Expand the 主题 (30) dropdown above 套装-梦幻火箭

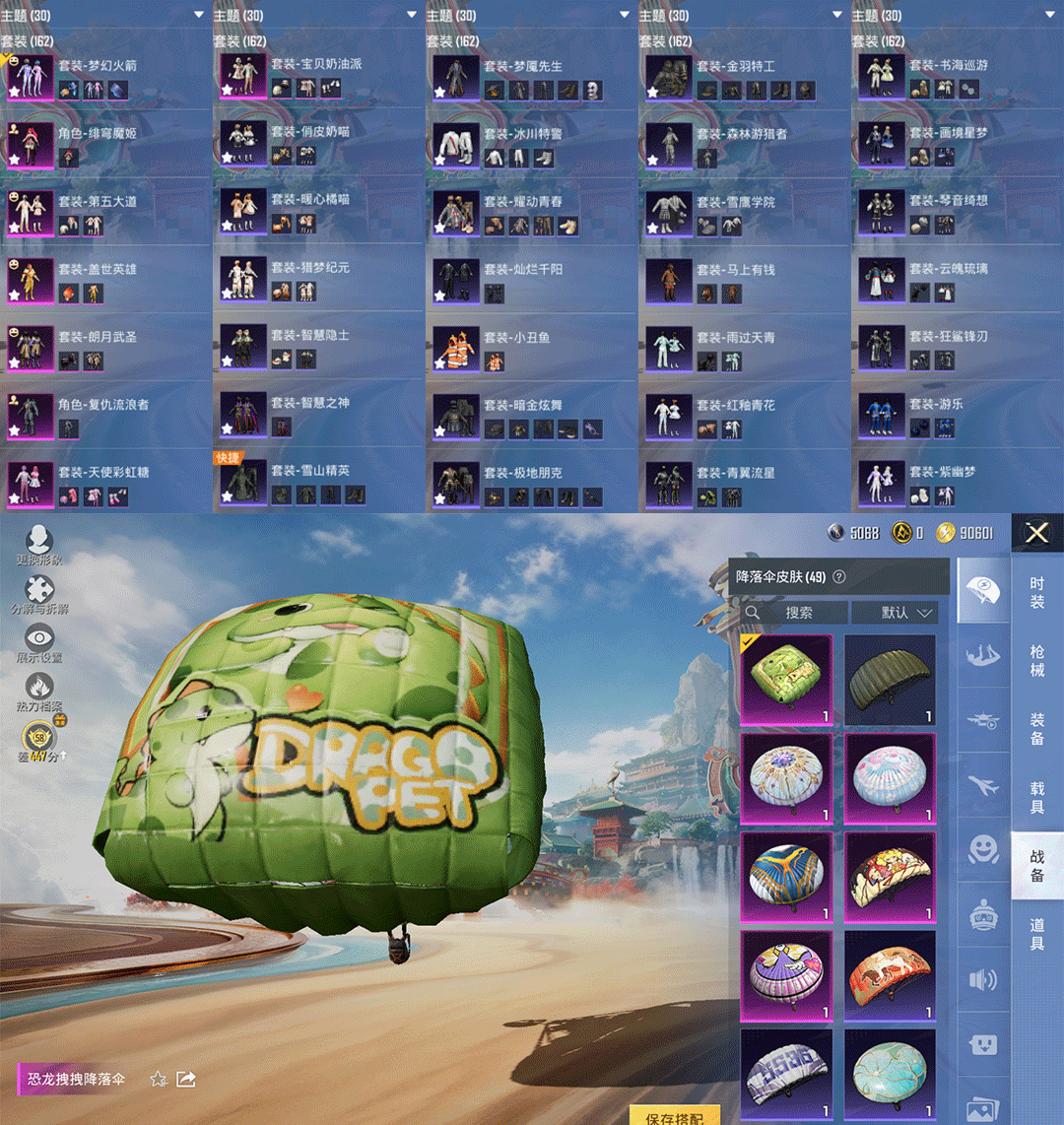(199, 15)
